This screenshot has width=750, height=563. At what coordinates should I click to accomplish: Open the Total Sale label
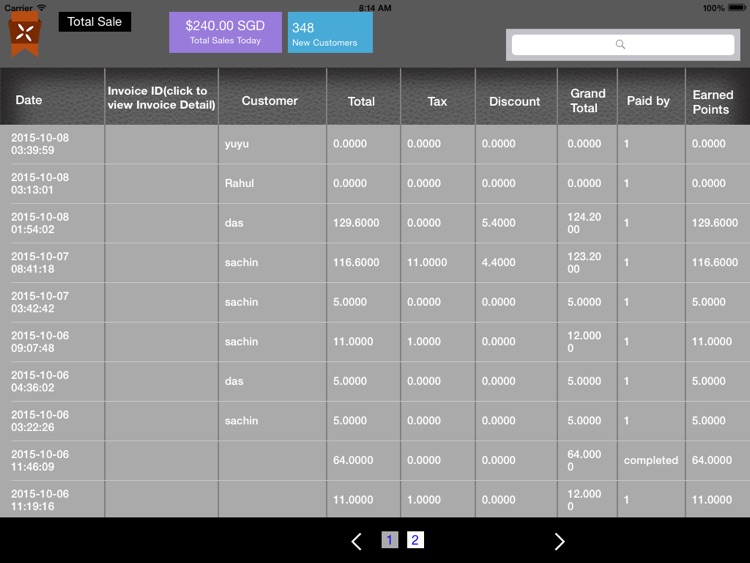[x=95, y=22]
